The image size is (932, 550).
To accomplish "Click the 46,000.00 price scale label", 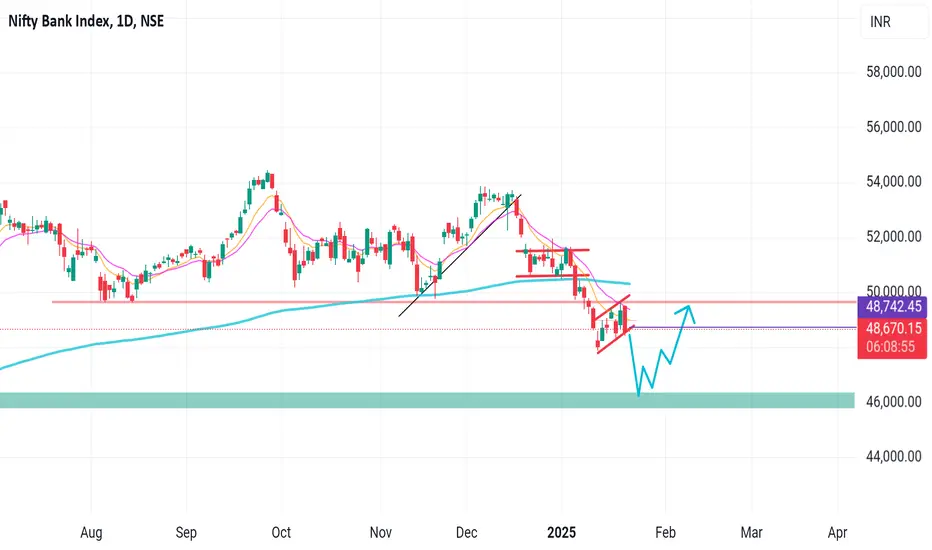I will point(893,402).
